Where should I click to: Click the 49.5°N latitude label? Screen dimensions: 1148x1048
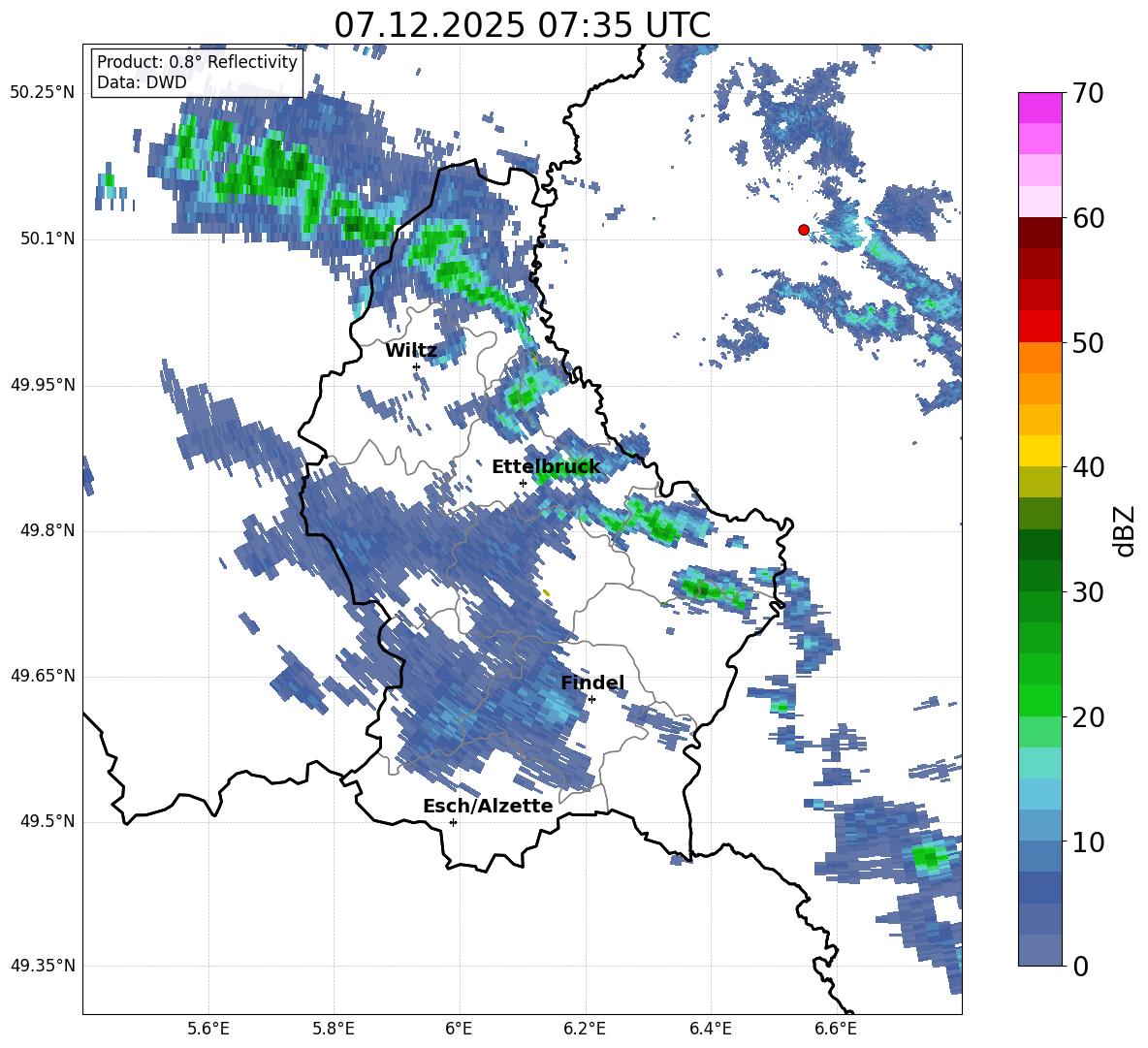coord(47,821)
